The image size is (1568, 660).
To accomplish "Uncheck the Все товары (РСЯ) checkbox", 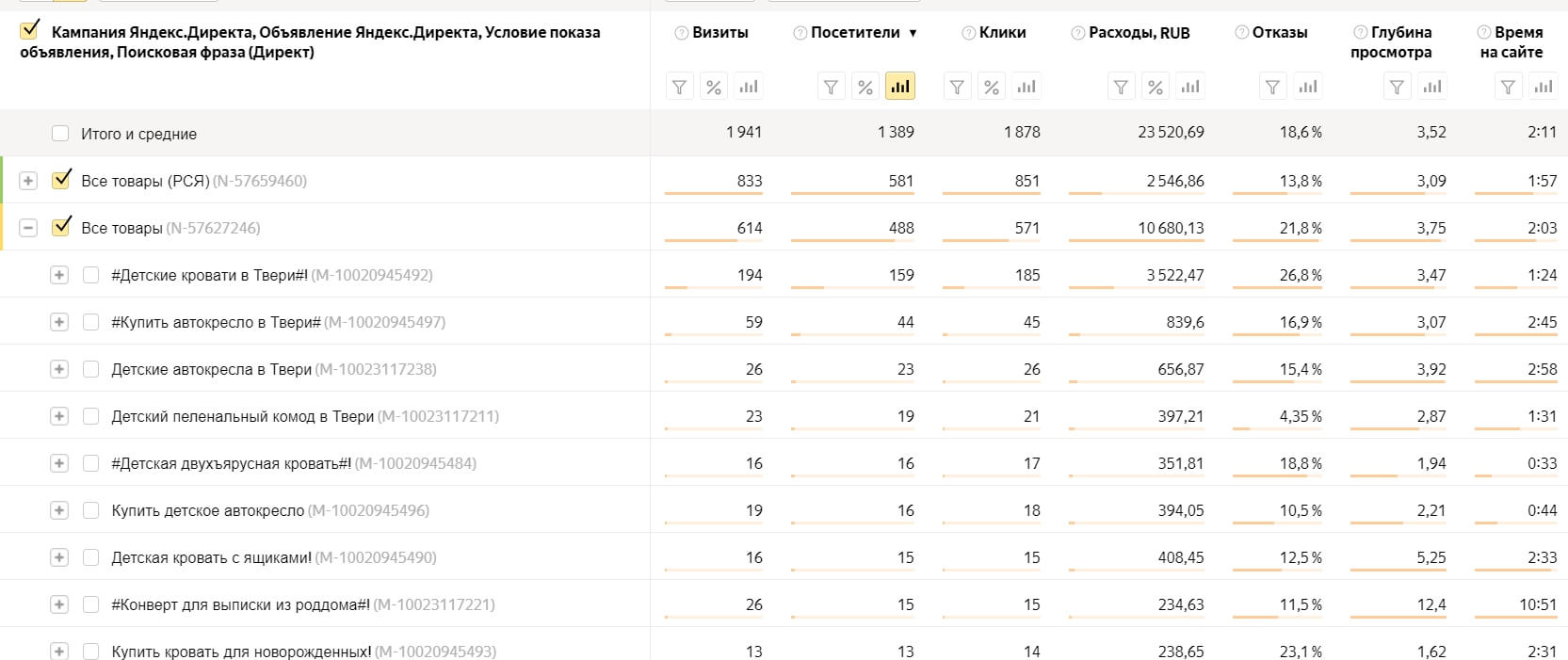I will [61, 179].
